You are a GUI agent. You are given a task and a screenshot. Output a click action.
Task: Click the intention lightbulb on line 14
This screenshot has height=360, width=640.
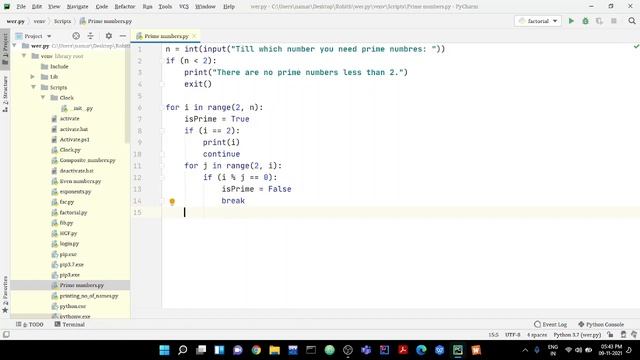pos(172,201)
